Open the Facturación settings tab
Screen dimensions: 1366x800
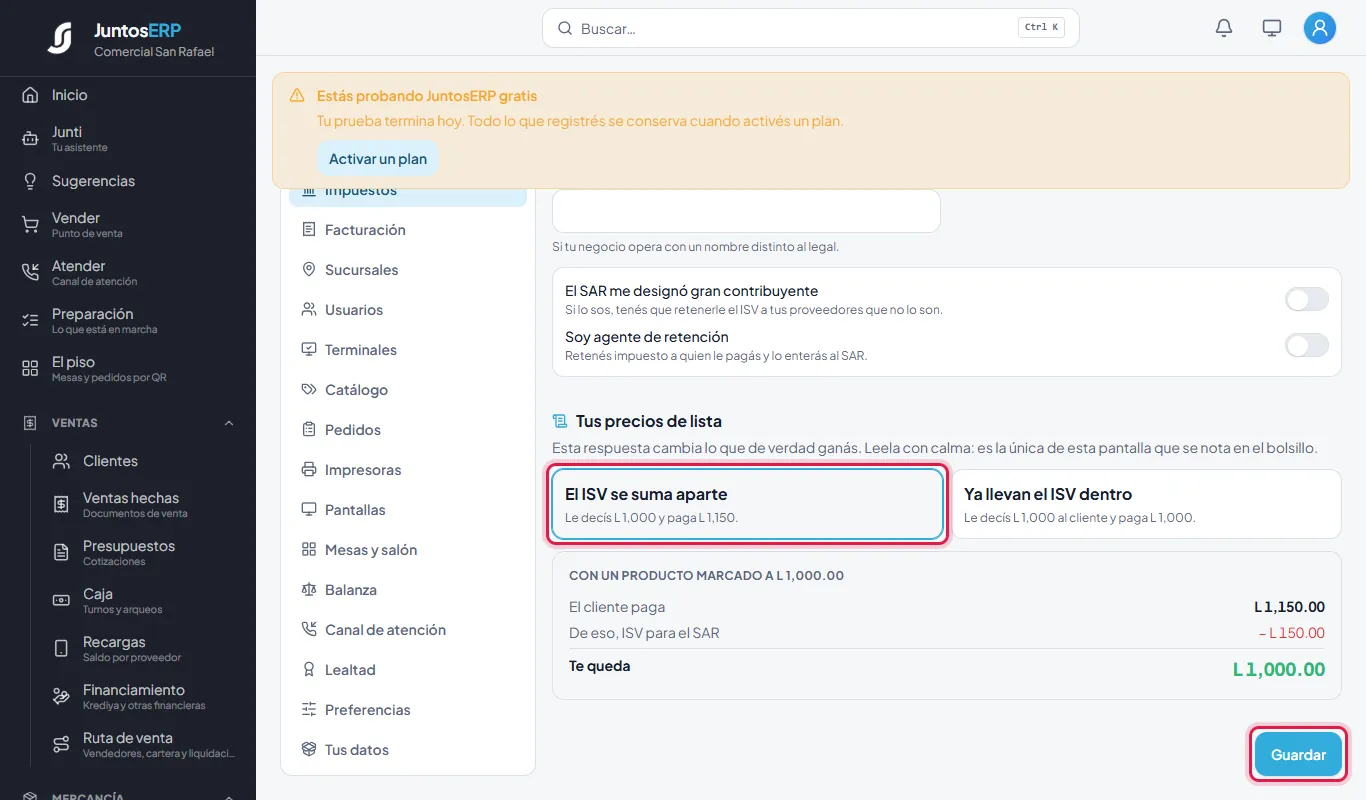point(408,230)
